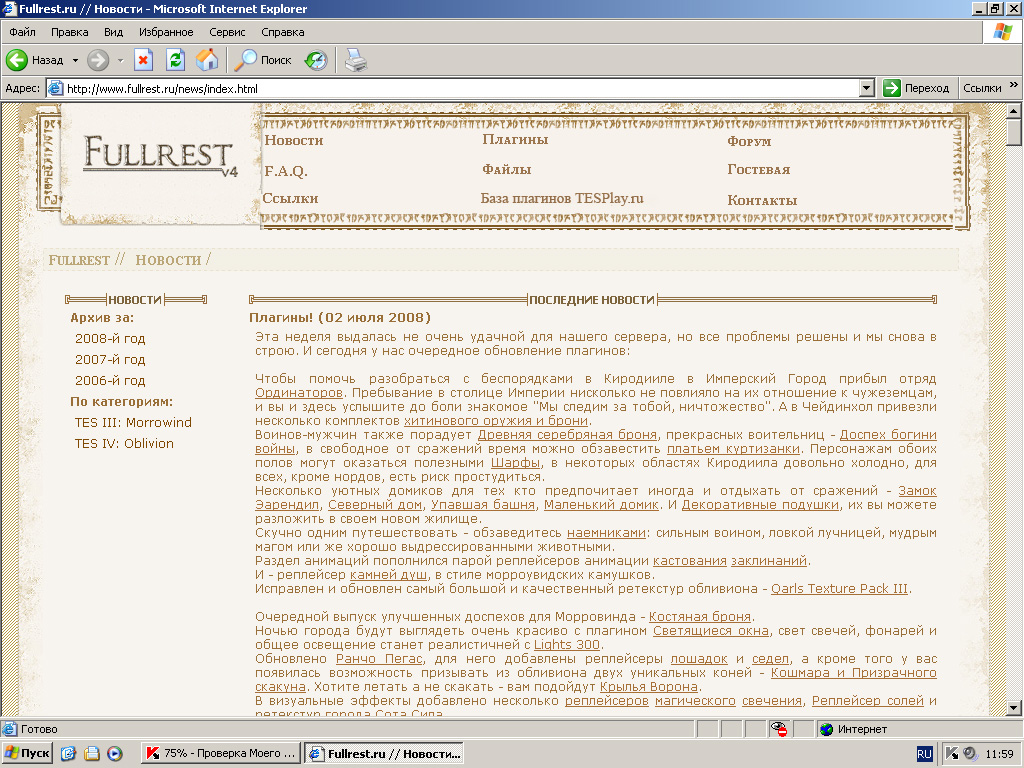
Task: Click the vertical scrollbar thumb
Action: tap(1014, 133)
